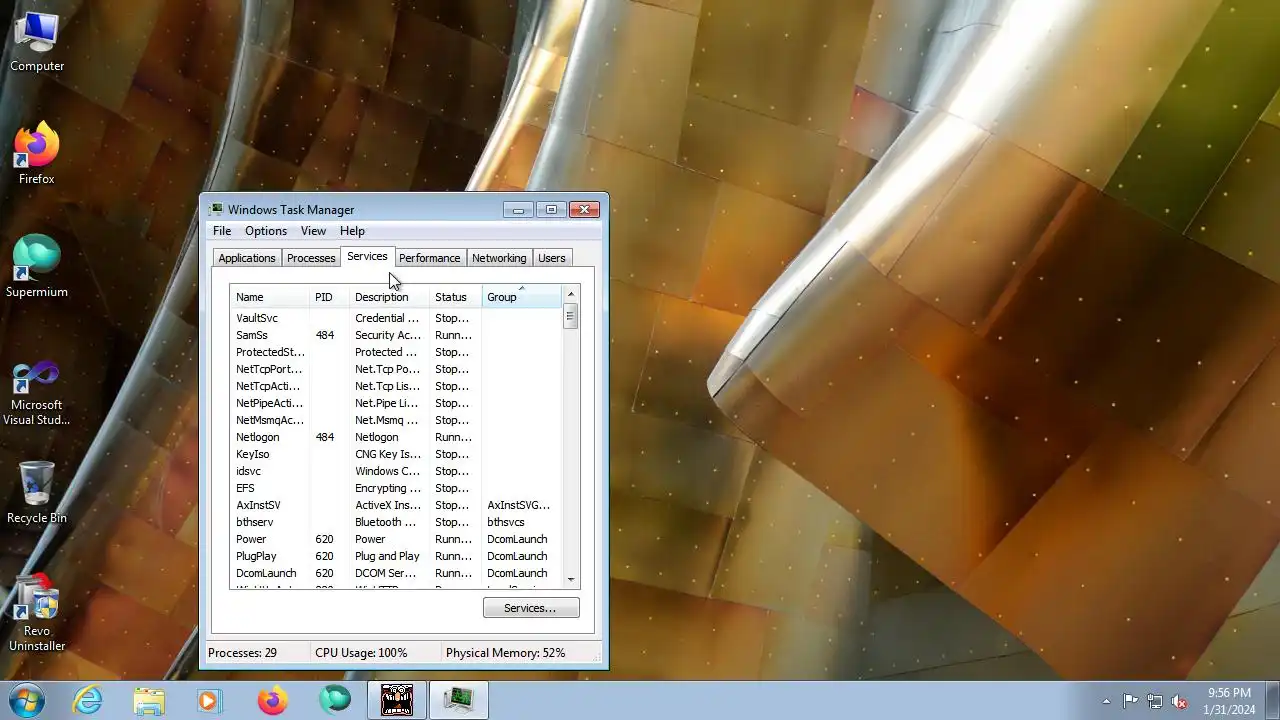Select the Services tab
The width and height of the screenshot is (1280, 720).
tap(367, 257)
